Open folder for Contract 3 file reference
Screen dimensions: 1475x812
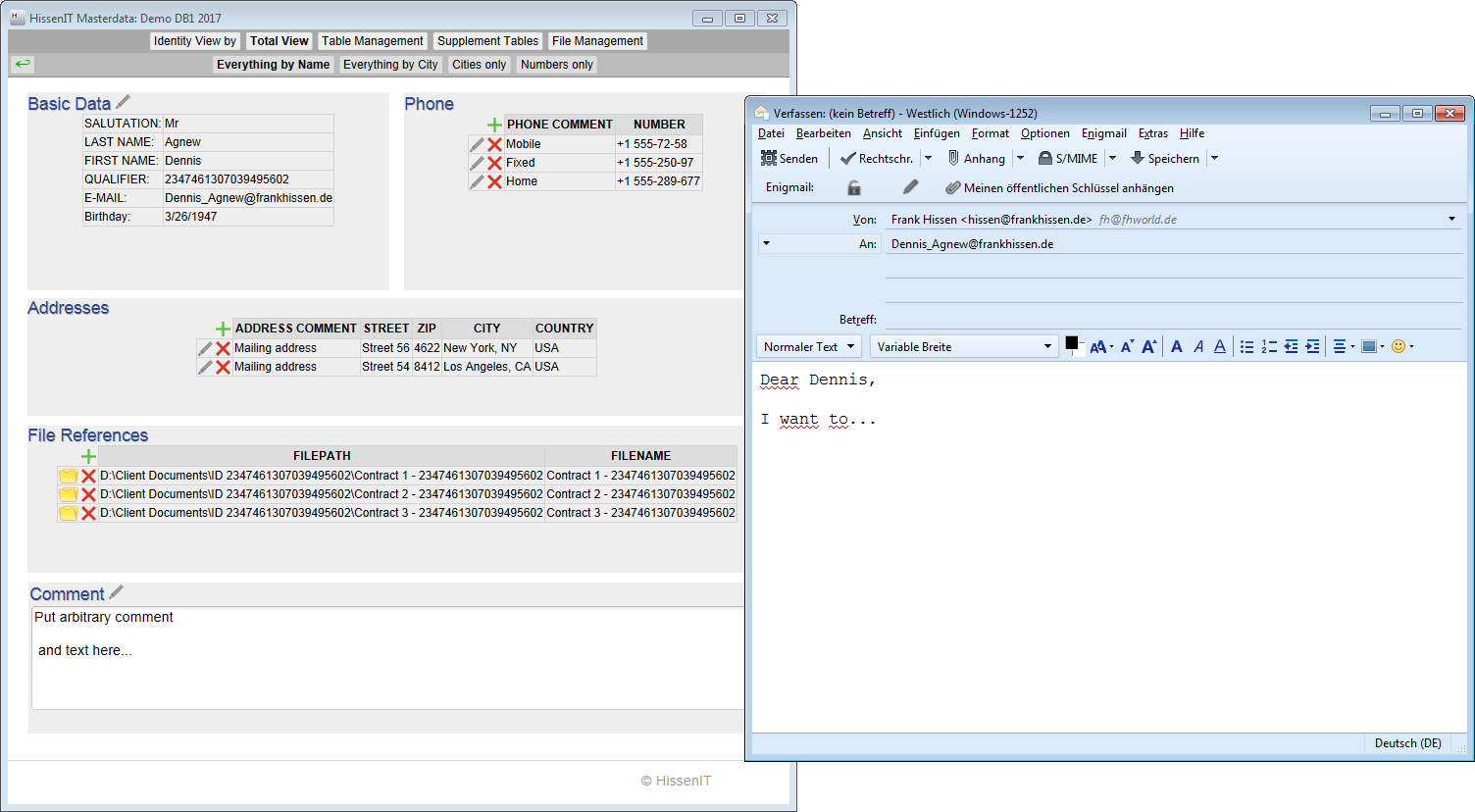[68, 513]
